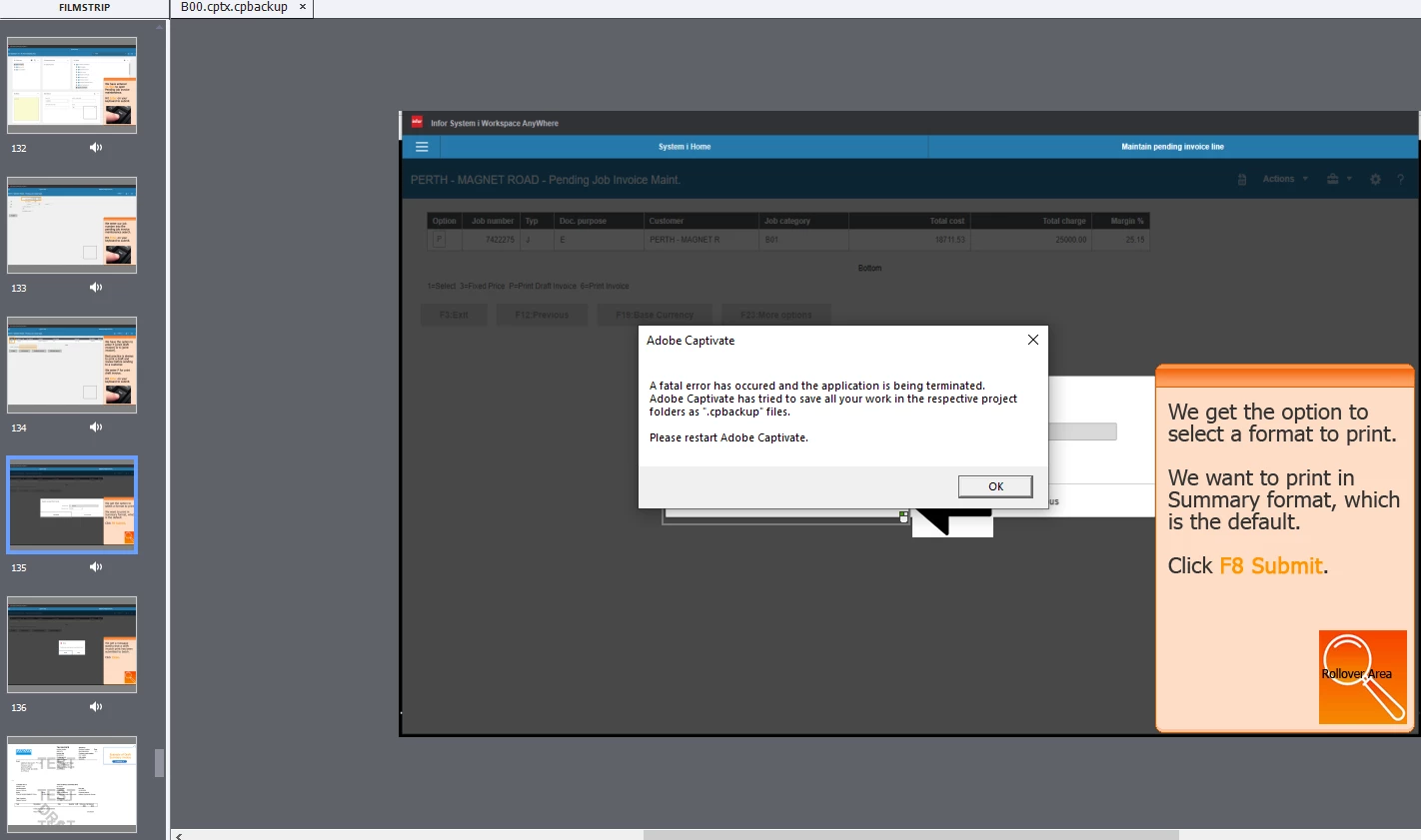Switch to the System i Home tab
1421x840 pixels.
[x=685, y=147]
